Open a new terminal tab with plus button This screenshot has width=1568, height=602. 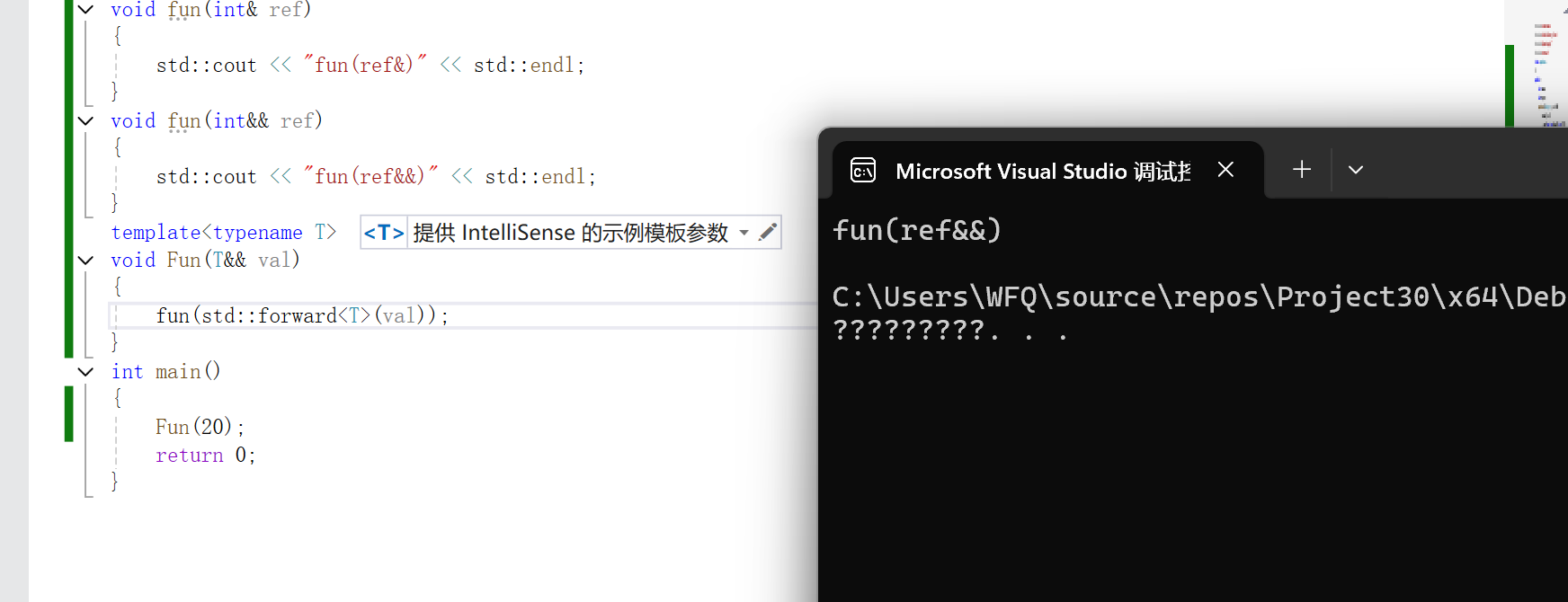pyautogui.click(x=1302, y=169)
